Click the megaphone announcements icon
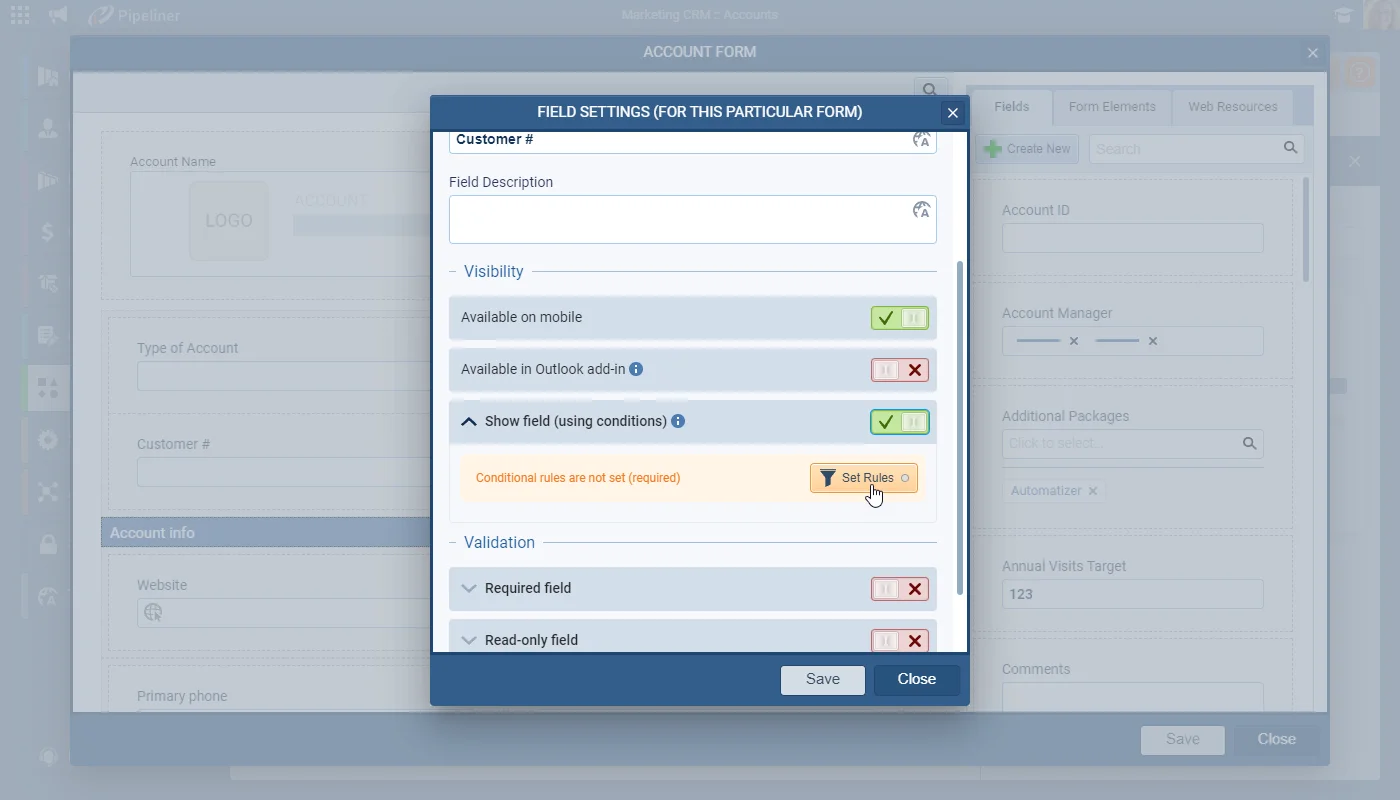The width and height of the screenshot is (1400, 800). pyautogui.click(x=59, y=15)
